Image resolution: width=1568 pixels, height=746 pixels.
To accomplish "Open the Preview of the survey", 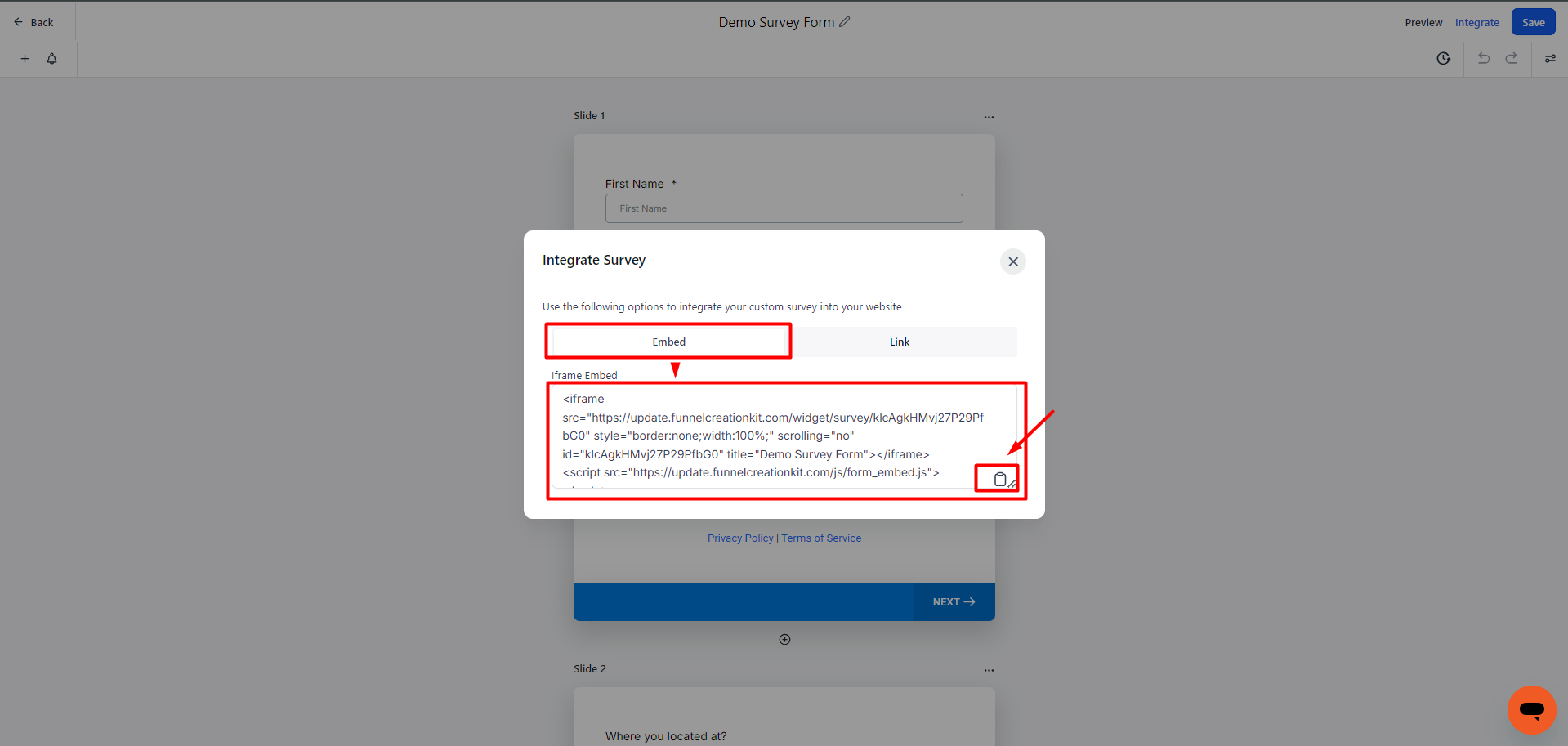I will click(1423, 22).
